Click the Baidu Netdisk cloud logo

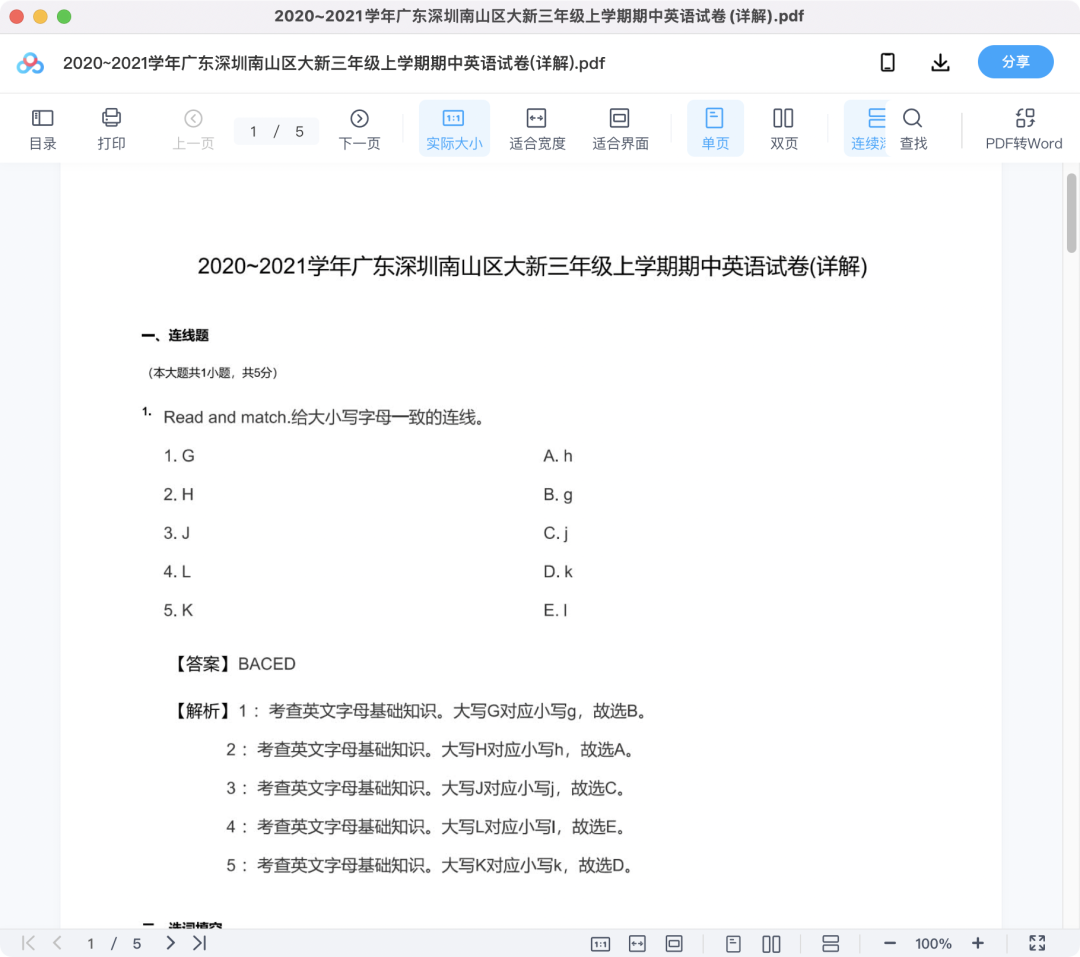coord(30,63)
